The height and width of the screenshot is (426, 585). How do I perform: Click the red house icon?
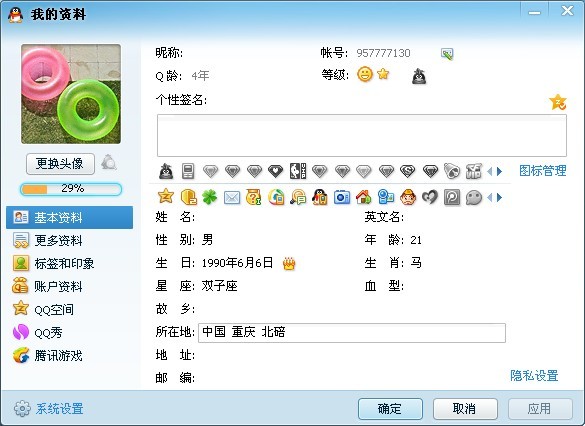click(363, 197)
